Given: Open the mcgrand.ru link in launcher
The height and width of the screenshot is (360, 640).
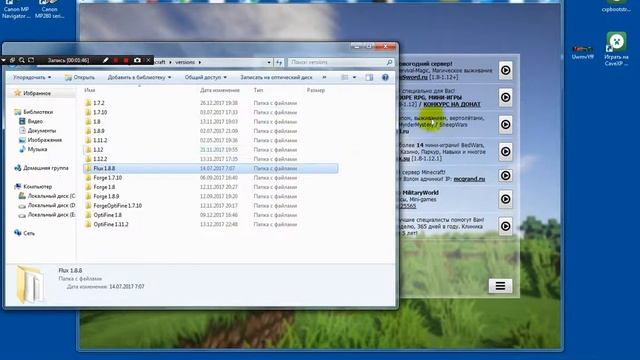Looking at the screenshot, I should click(x=469, y=179).
